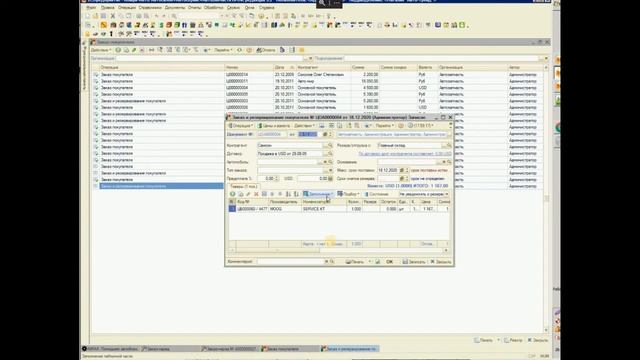Open lookup magnifier for Автомобиль field
The image size is (640, 360).
[x=330, y=162]
